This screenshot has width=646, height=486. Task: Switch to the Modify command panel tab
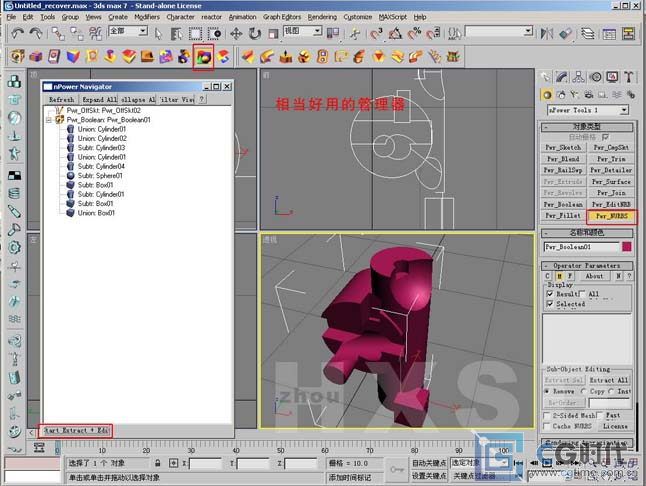tap(562, 77)
